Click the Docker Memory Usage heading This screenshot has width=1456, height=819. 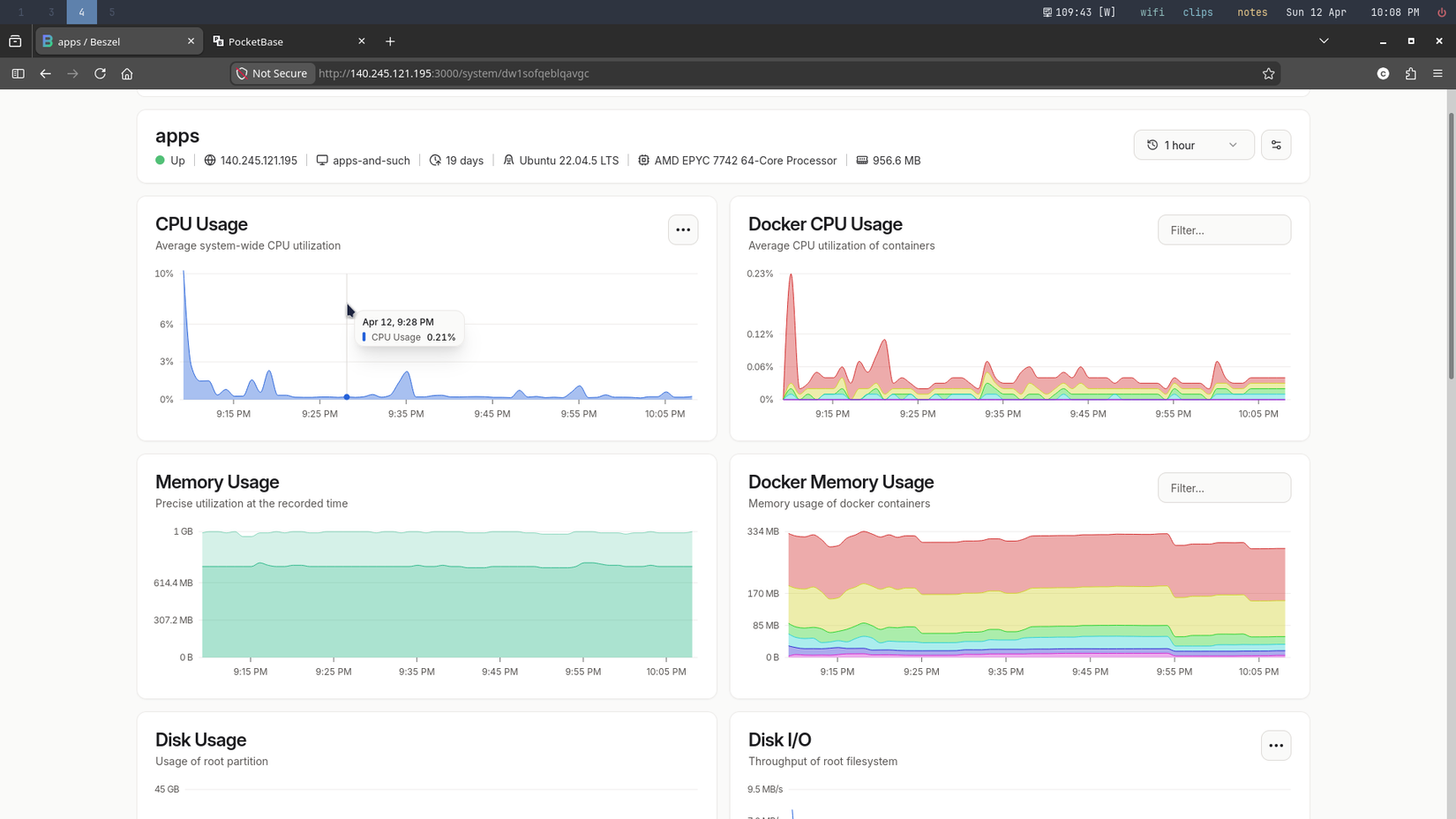pos(841,482)
